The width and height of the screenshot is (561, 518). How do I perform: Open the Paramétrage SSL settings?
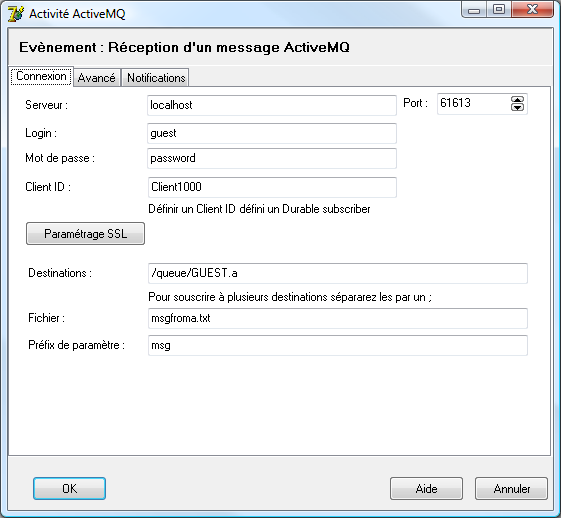click(86, 234)
